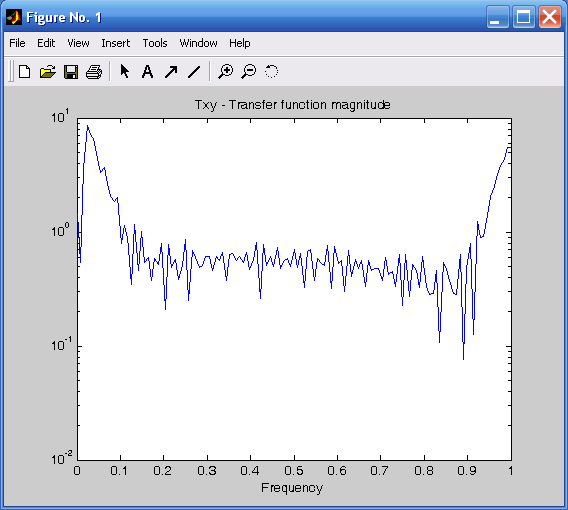Print the figure with the printer icon

pyautogui.click(x=94, y=72)
